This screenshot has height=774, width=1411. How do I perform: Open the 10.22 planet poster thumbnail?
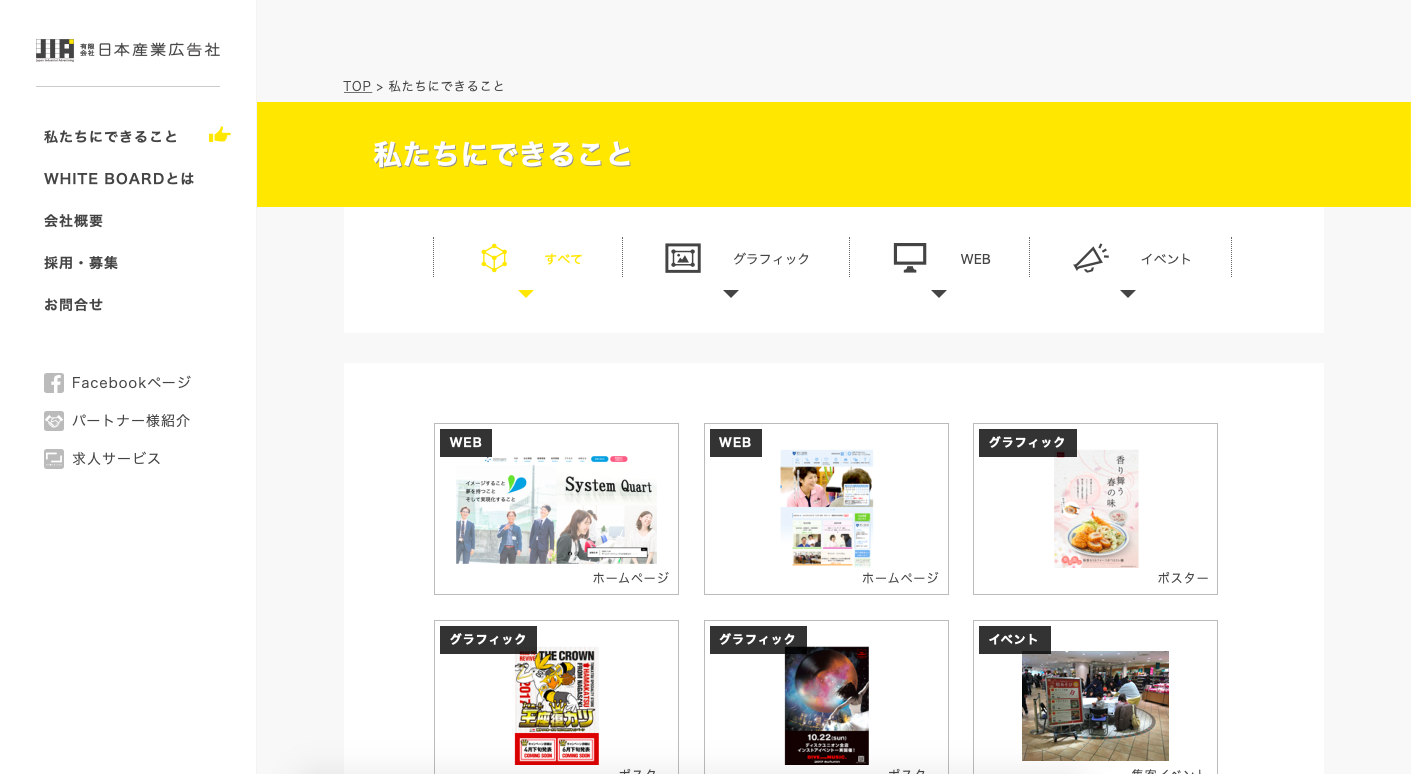point(826,706)
